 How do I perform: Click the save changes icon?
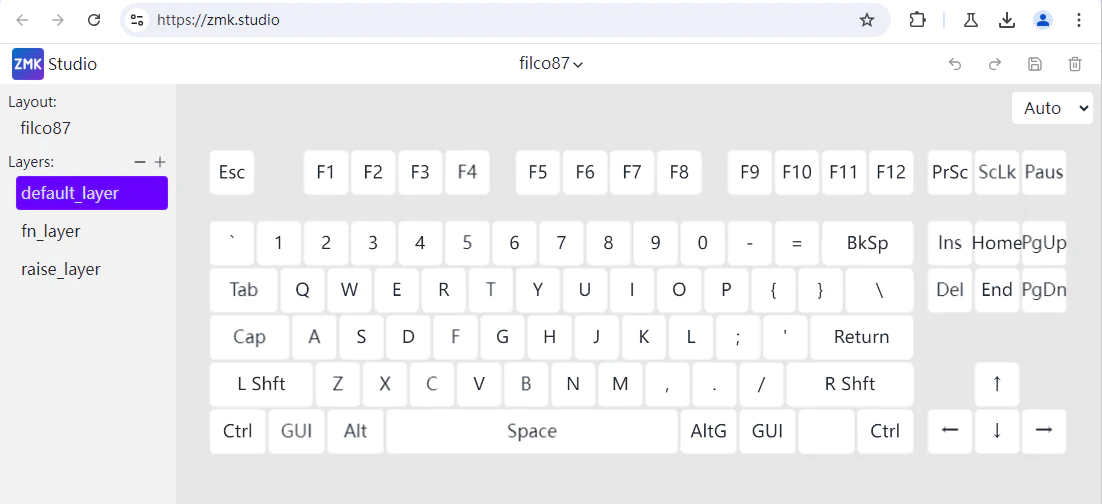[1035, 64]
